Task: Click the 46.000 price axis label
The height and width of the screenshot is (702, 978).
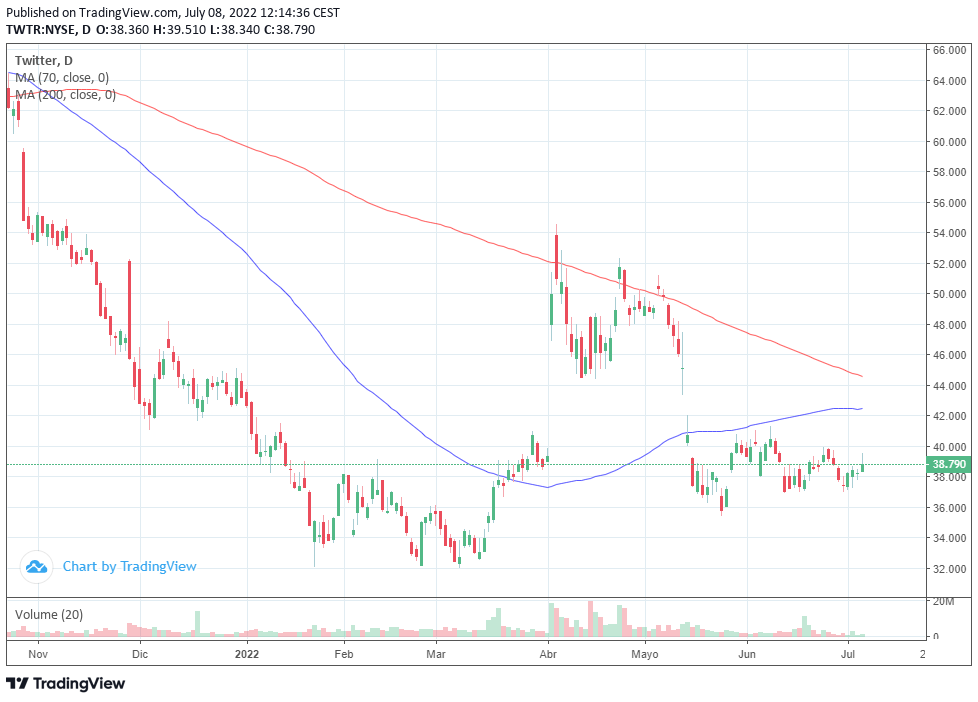Action: click(949, 355)
